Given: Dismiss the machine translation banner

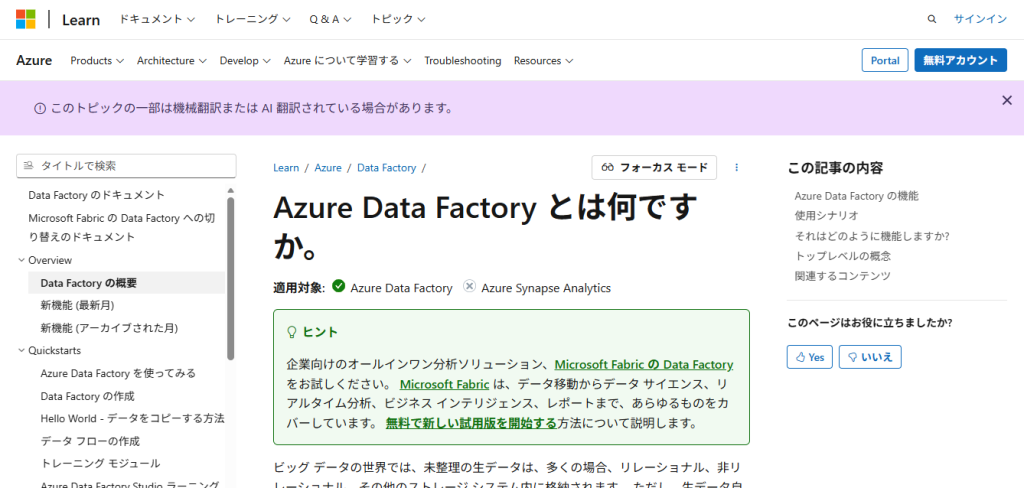Looking at the screenshot, I should tap(1007, 100).
